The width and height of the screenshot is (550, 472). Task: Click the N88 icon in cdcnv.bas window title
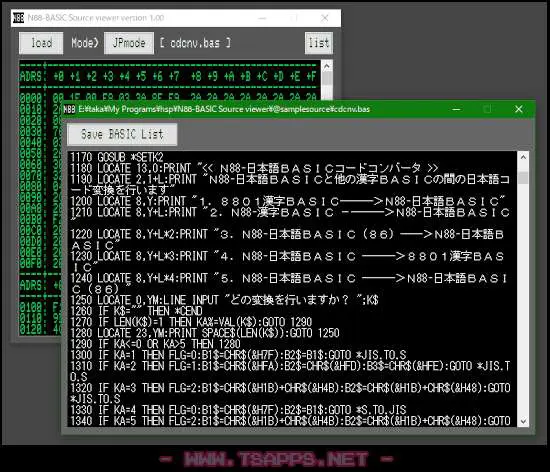tap(69, 109)
